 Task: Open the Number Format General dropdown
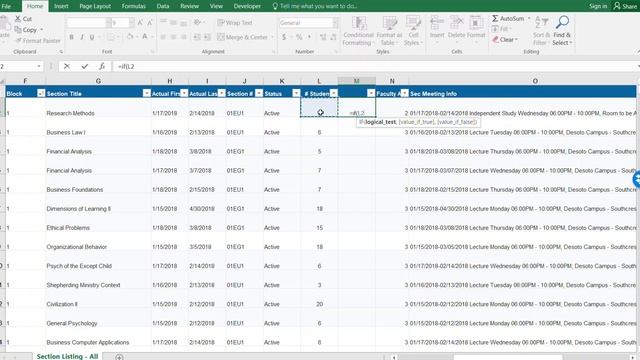click(335, 23)
